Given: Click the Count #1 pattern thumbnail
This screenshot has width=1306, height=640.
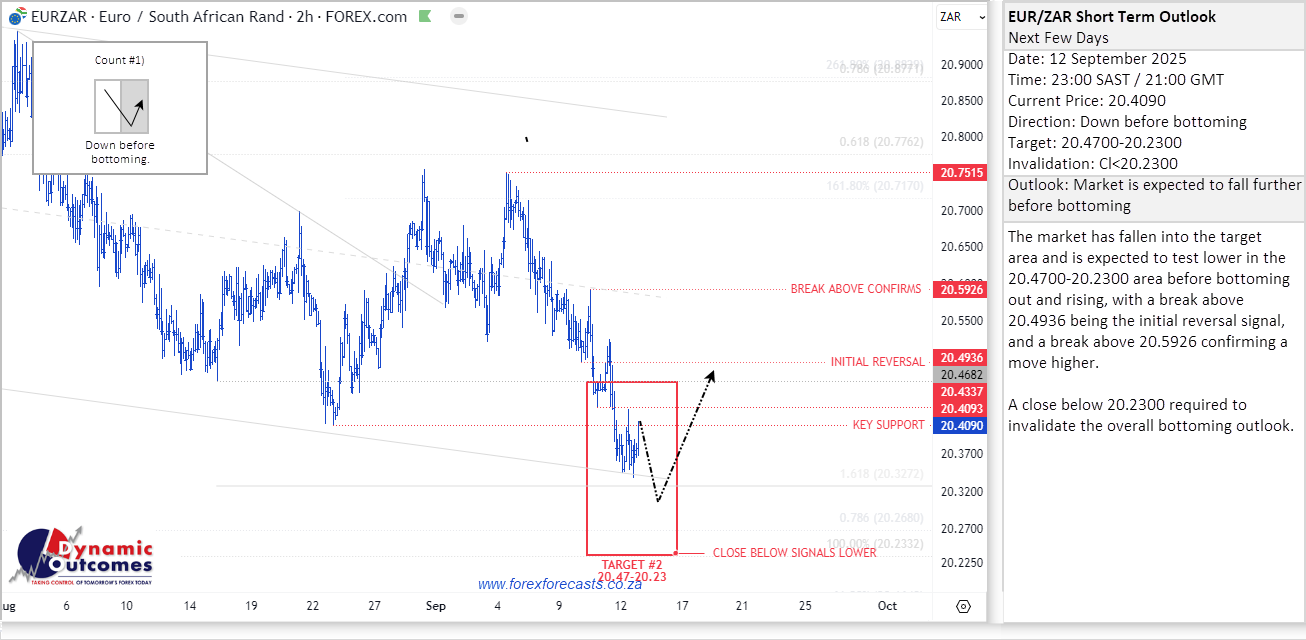Looking at the screenshot, I should [x=122, y=106].
